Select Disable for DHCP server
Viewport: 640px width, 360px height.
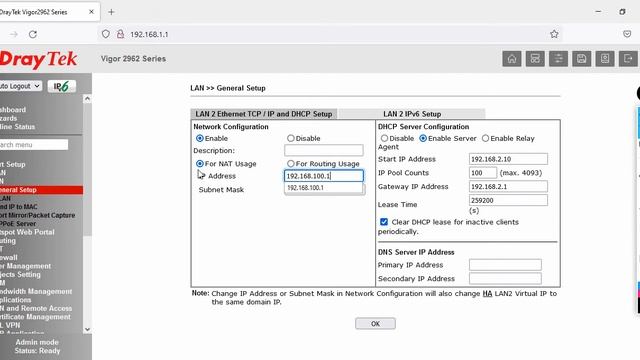tap(384, 138)
